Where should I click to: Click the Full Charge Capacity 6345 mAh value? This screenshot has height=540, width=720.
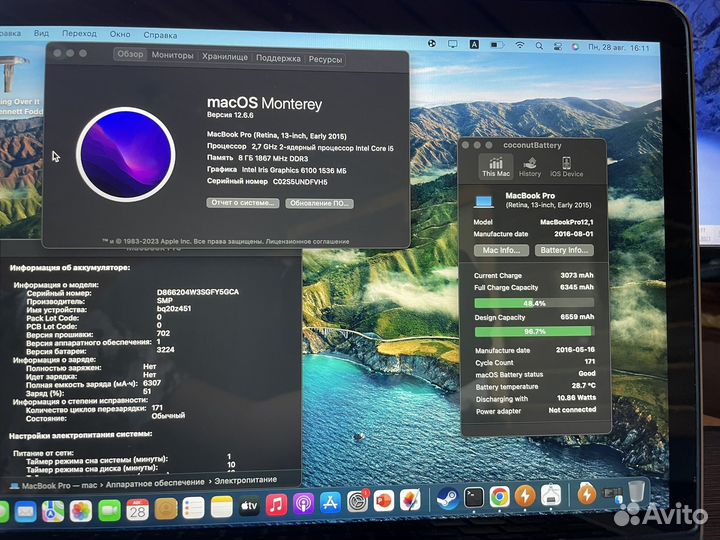point(577,287)
